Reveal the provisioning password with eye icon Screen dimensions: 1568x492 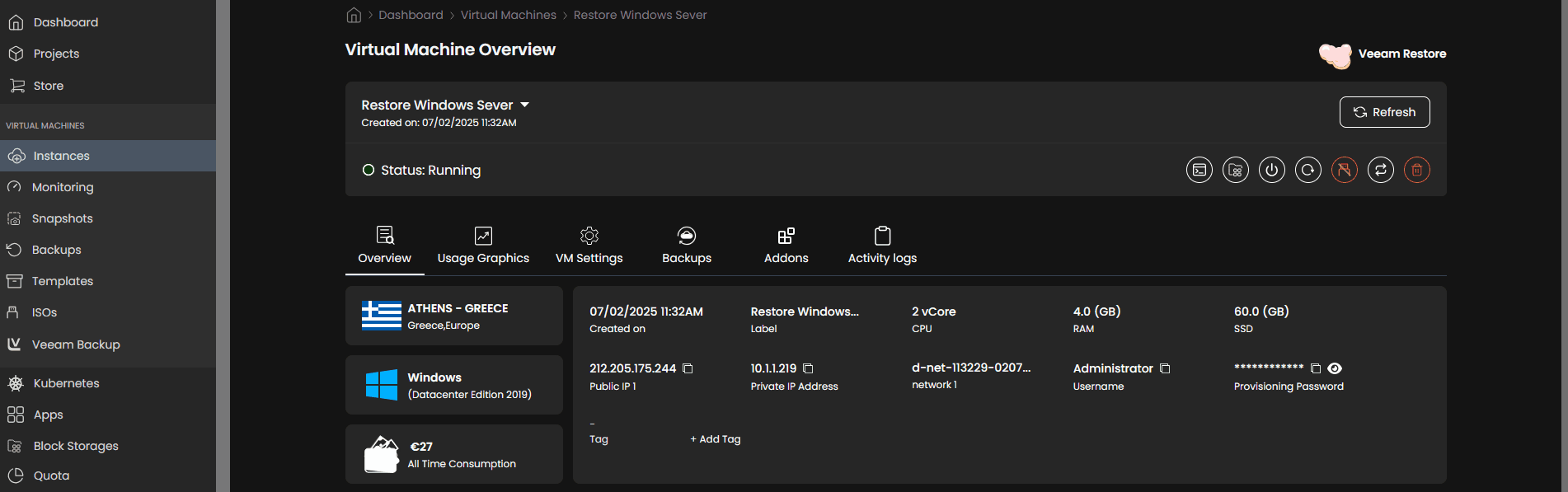[1335, 368]
